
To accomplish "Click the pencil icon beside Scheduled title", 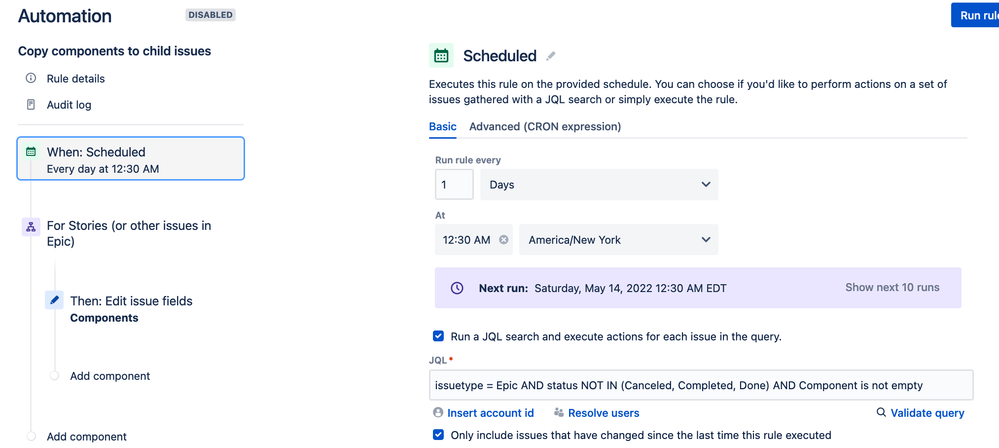I will 550,56.
